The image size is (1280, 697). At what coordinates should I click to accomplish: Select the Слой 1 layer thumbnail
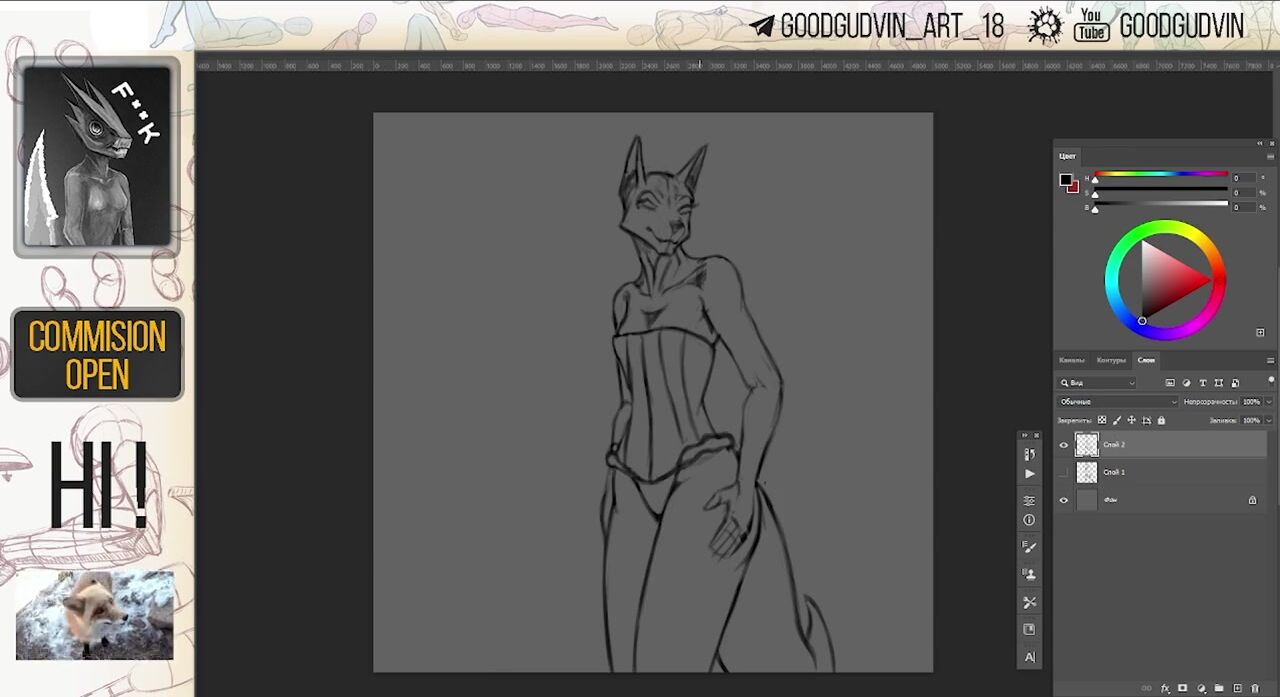pos(1086,472)
